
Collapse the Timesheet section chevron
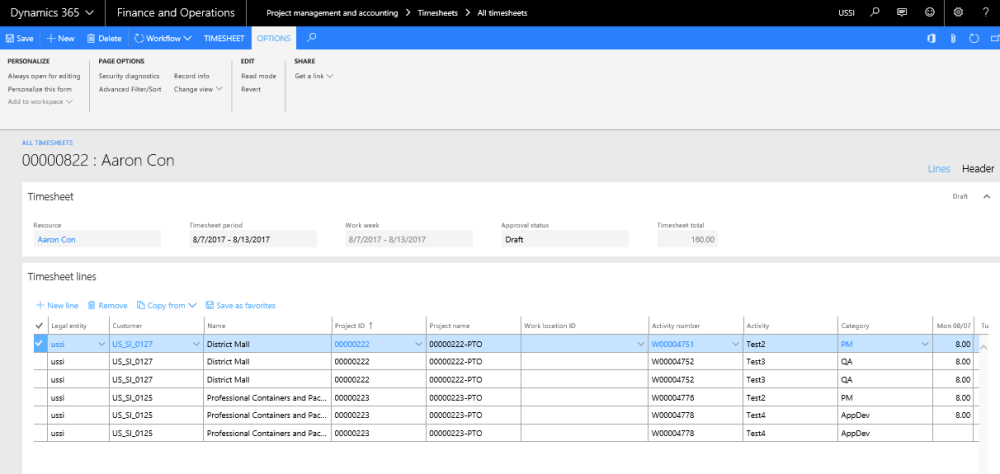(986, 196)
